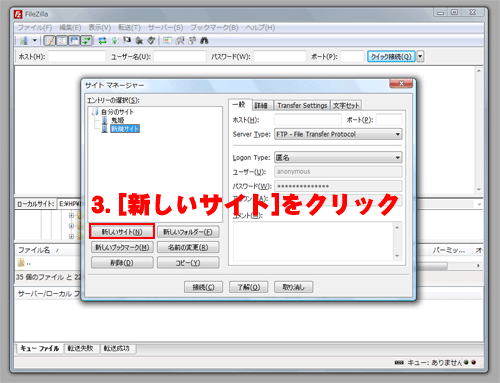The height and width of the screenshot is (383, 500).
Task: Open the ヘルプ(H) menu
Action: pyautogui.click(x=260, y=27)
